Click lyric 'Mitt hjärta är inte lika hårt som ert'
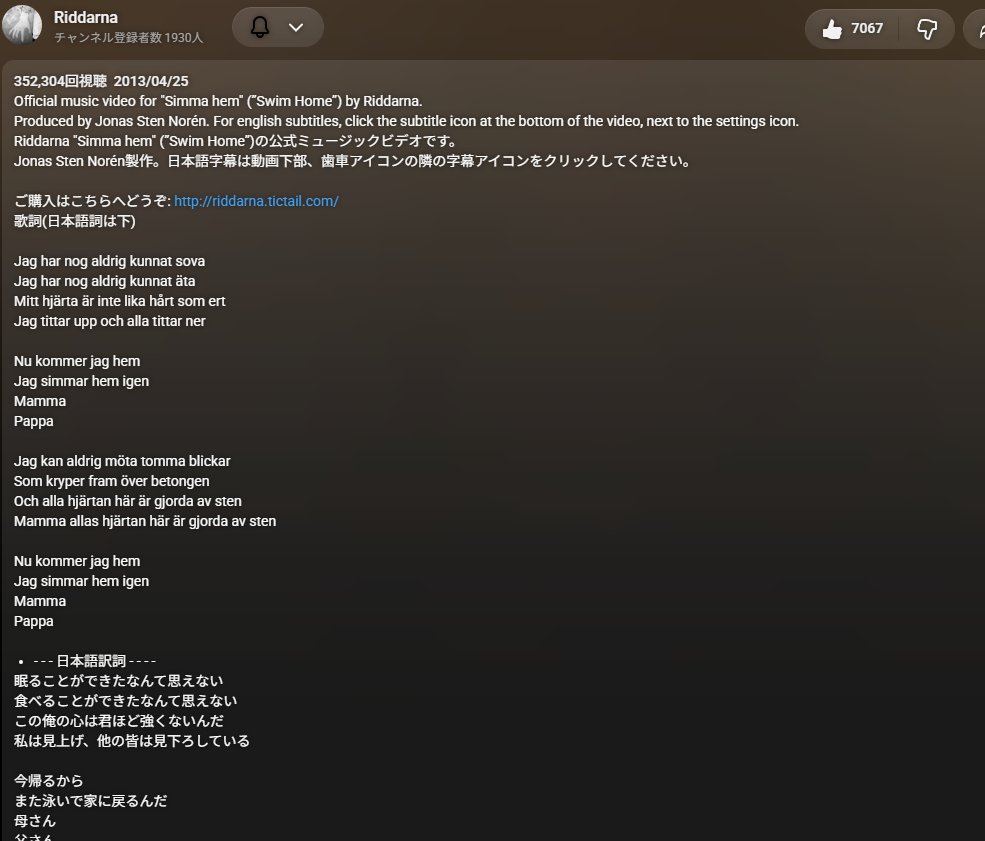The height and width of the screenshot is (841, 985). tap(119, 301)
